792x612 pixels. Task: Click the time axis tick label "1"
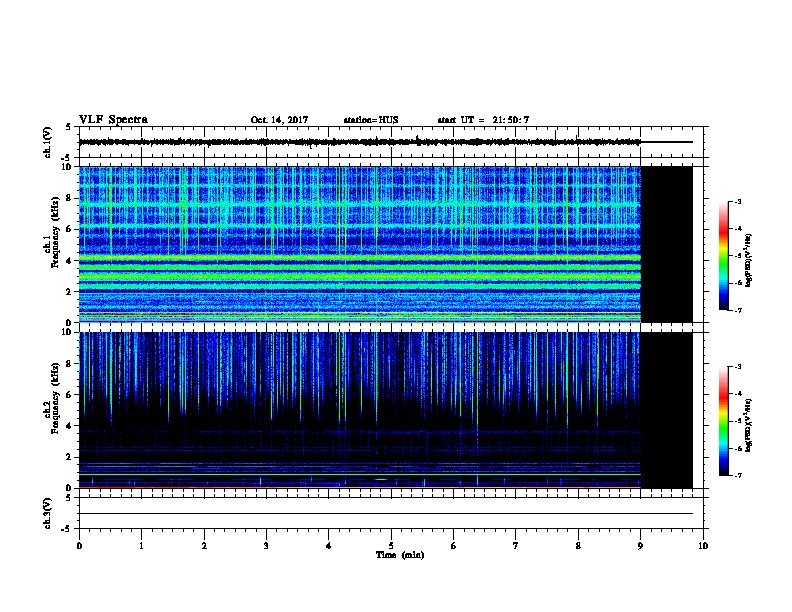coord(141,546)
